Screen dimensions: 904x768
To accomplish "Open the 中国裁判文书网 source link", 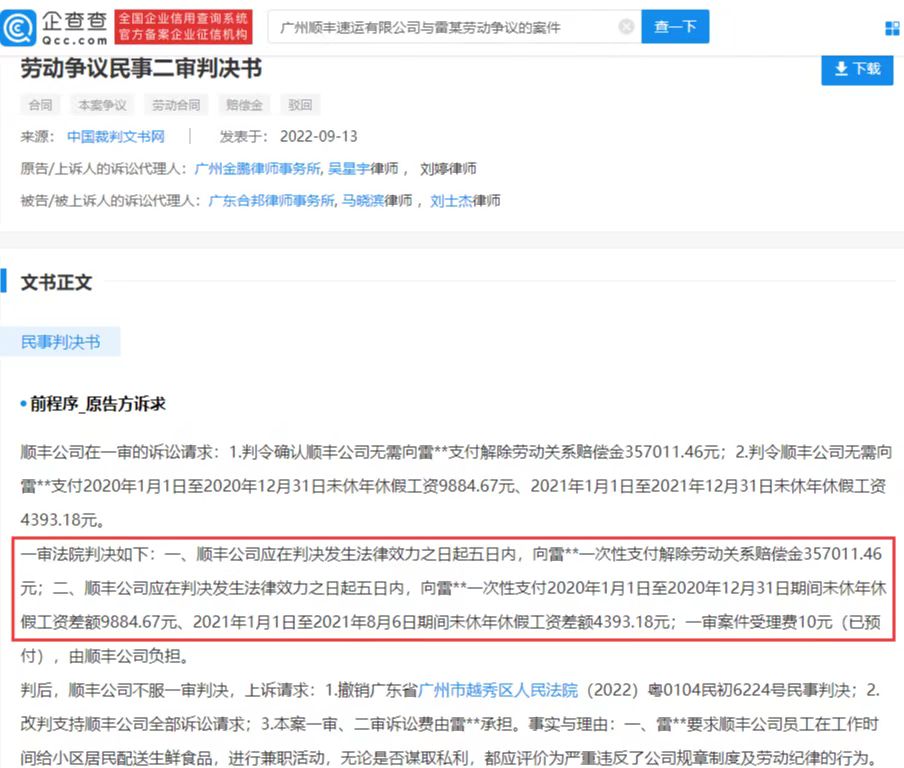I will (x=115, y=137).
